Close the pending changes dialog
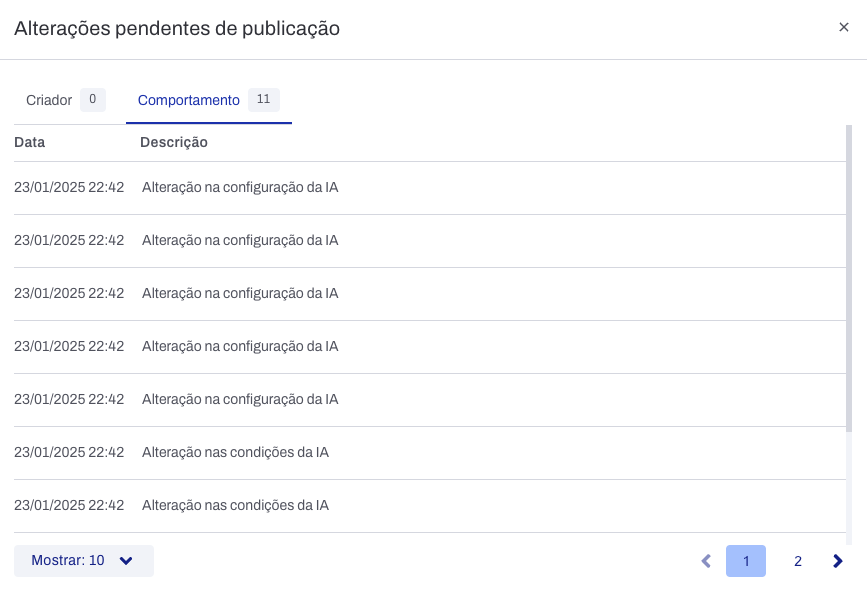 pyautogui.click(x=843, y=28)
